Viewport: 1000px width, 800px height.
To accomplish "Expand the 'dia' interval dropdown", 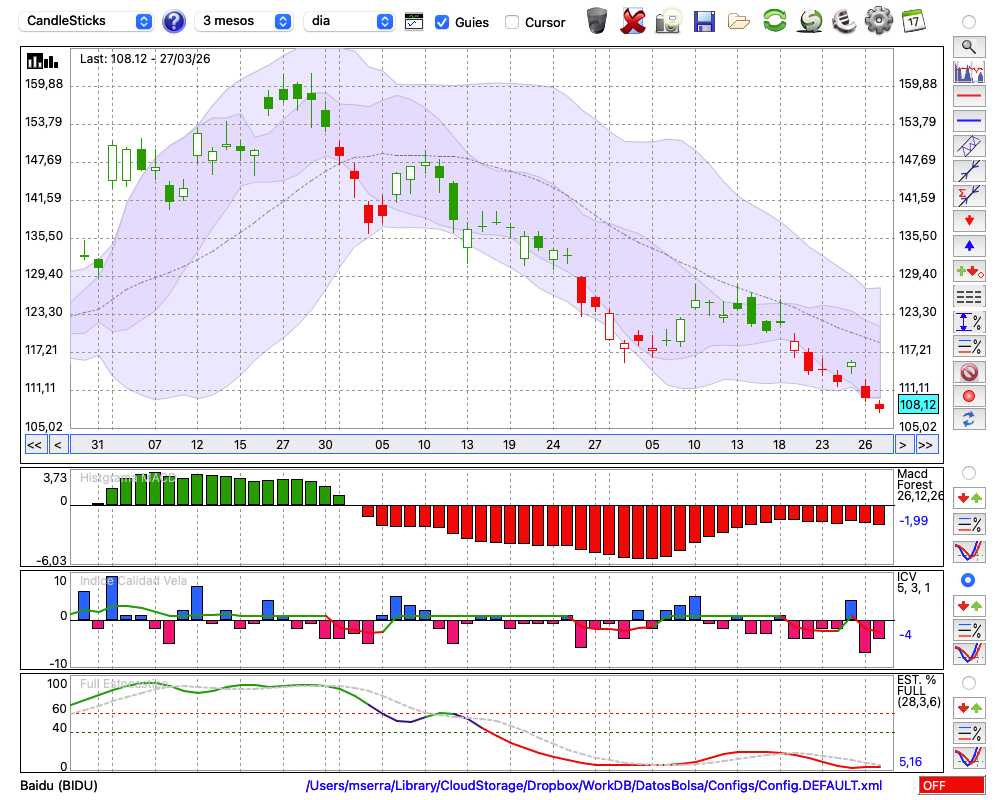I will [x=350, y=21].
